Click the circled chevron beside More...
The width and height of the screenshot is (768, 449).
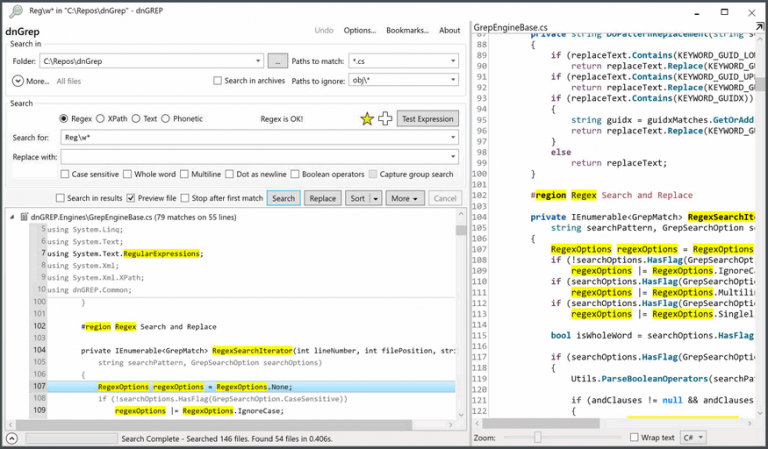(16, 81)
